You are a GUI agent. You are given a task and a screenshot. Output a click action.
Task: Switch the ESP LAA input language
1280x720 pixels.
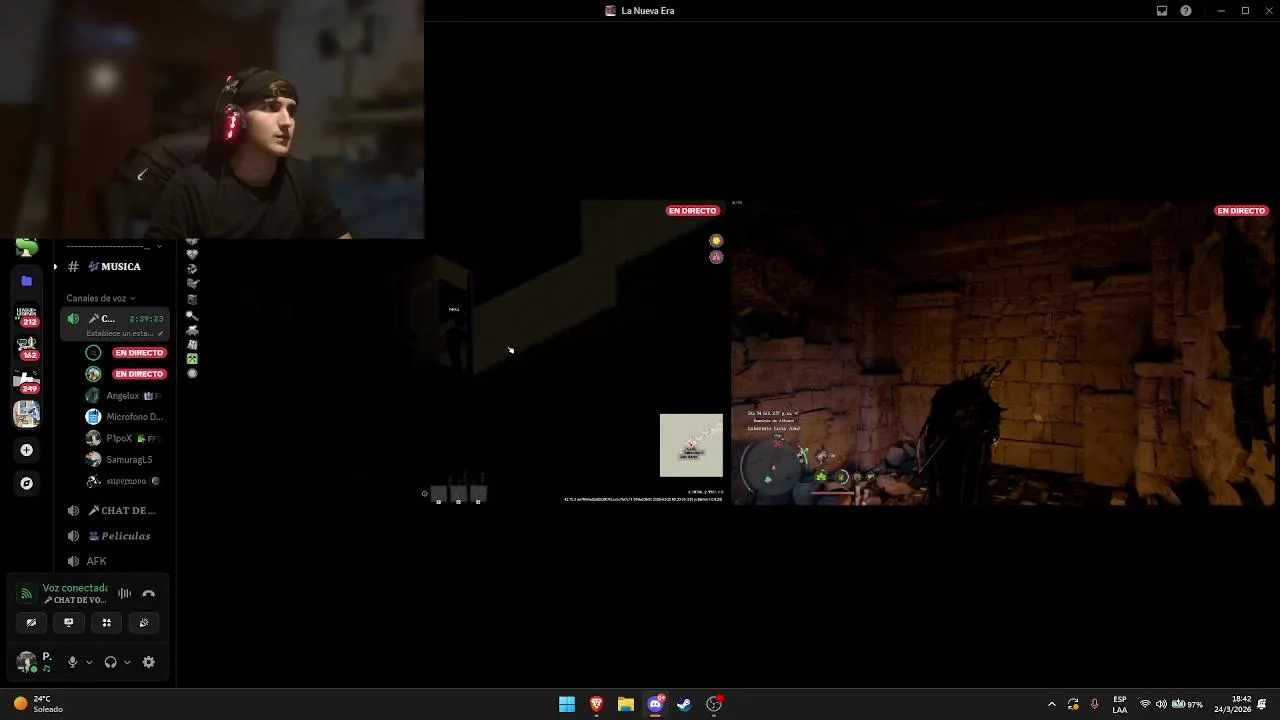click(1120, 704)
